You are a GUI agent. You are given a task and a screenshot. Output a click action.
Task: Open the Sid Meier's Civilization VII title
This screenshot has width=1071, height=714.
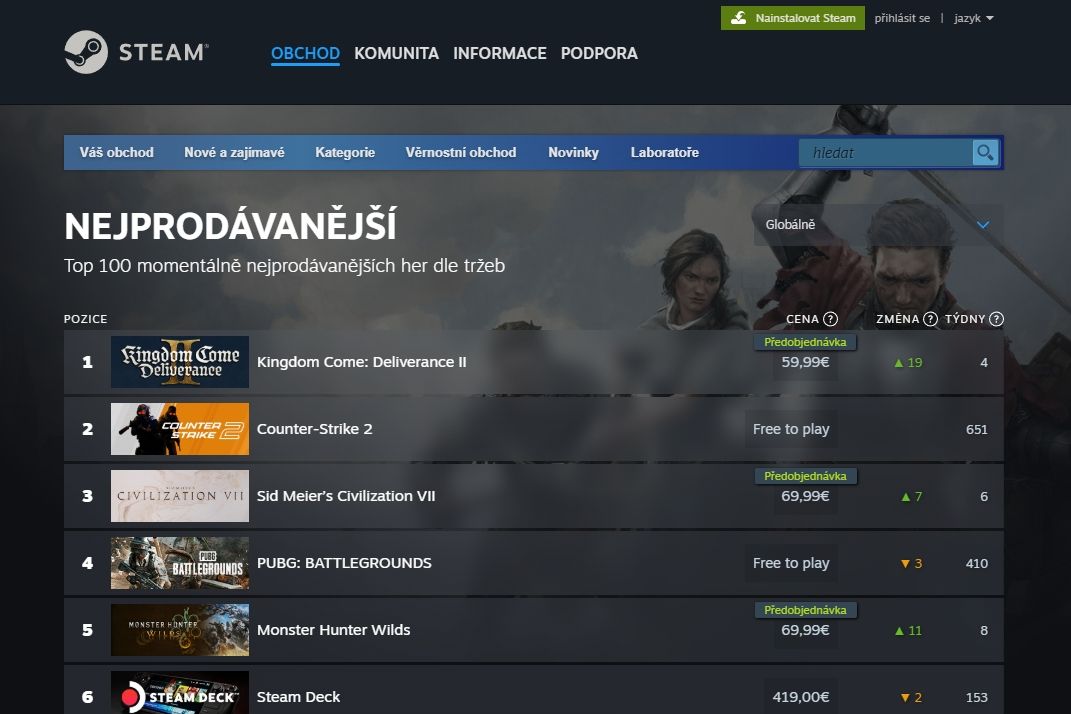click(x=346, y=496)
